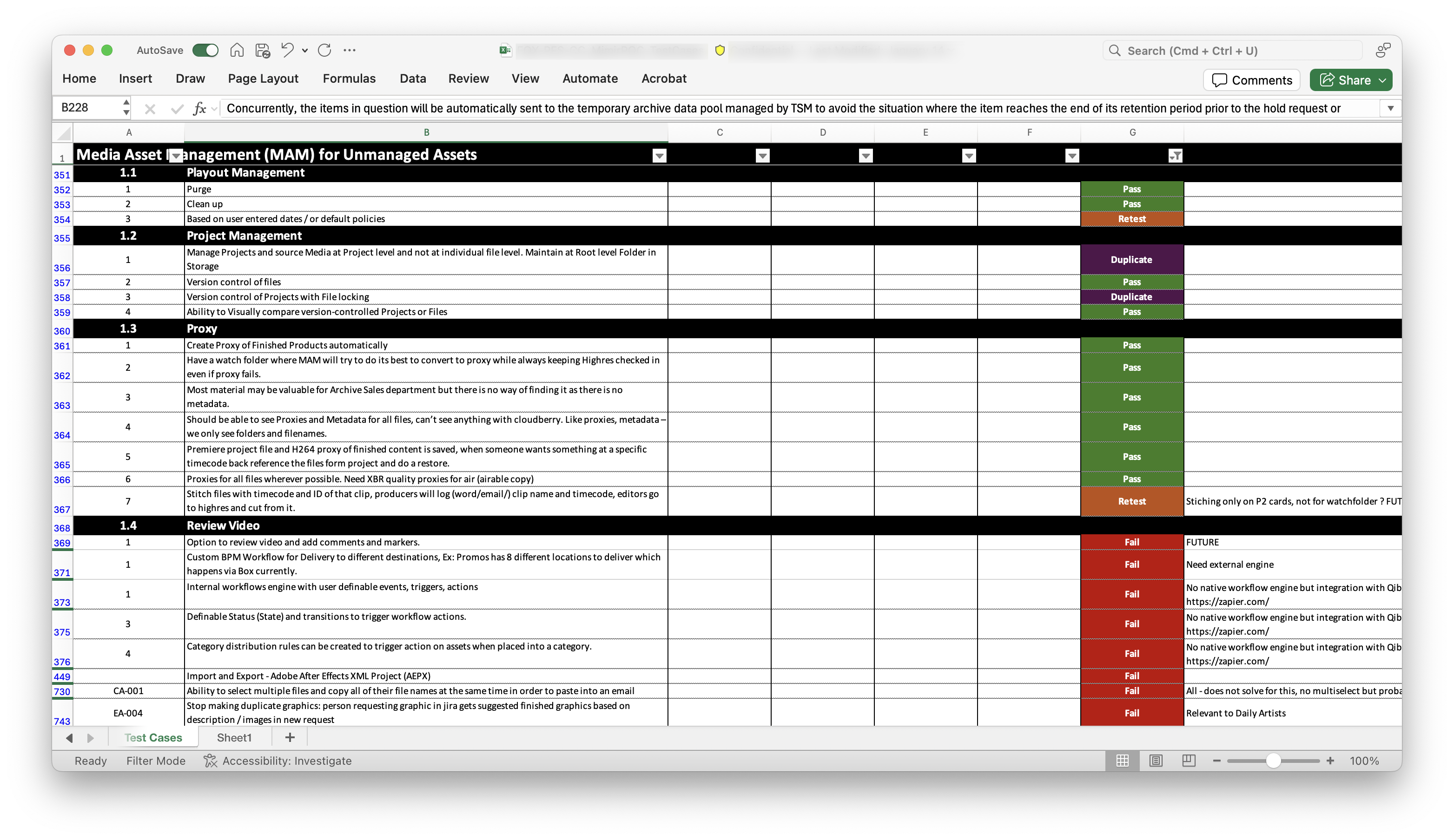This screenshot has height=840, width=1454.
Task: Add a new sheet with plus button
Action: [290, 737]
